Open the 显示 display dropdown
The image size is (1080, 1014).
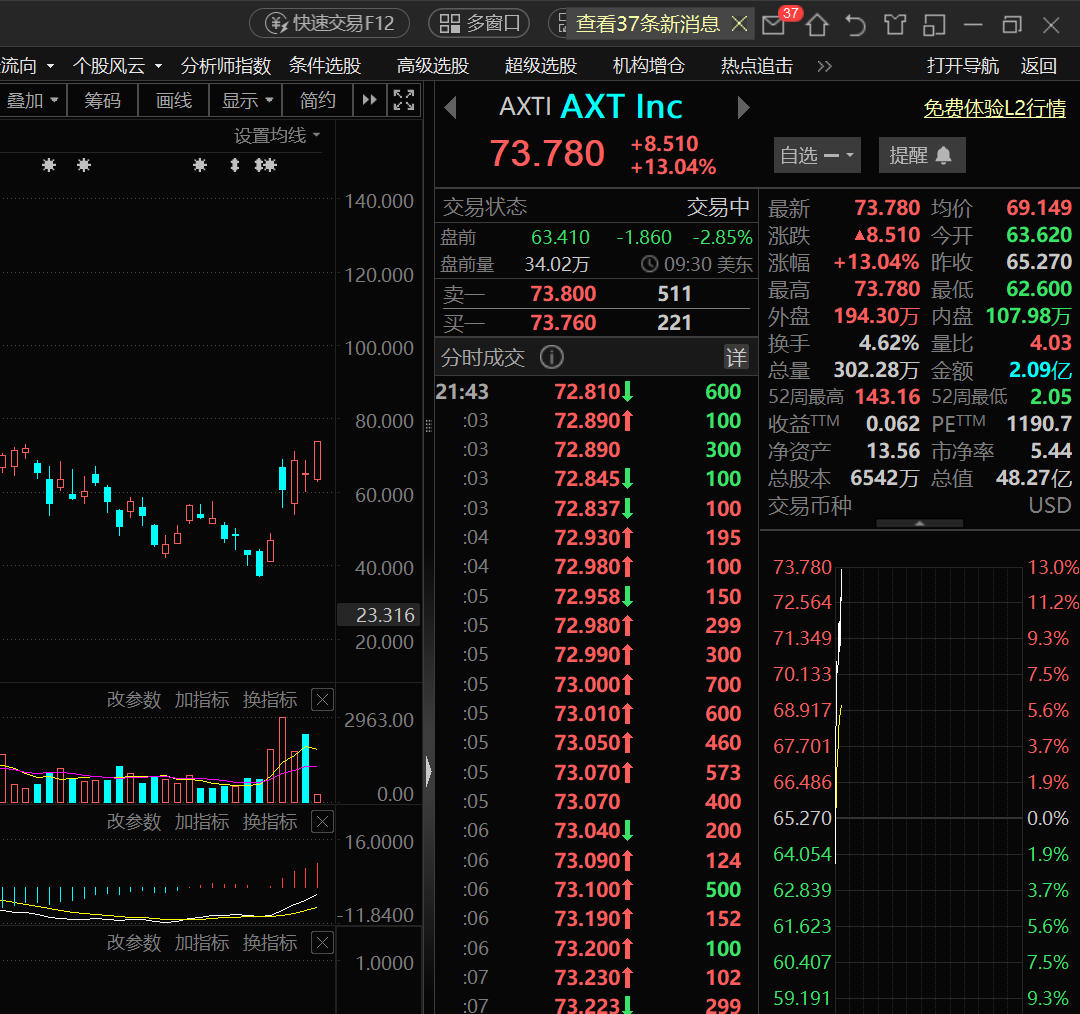click(x=247, y=101)
